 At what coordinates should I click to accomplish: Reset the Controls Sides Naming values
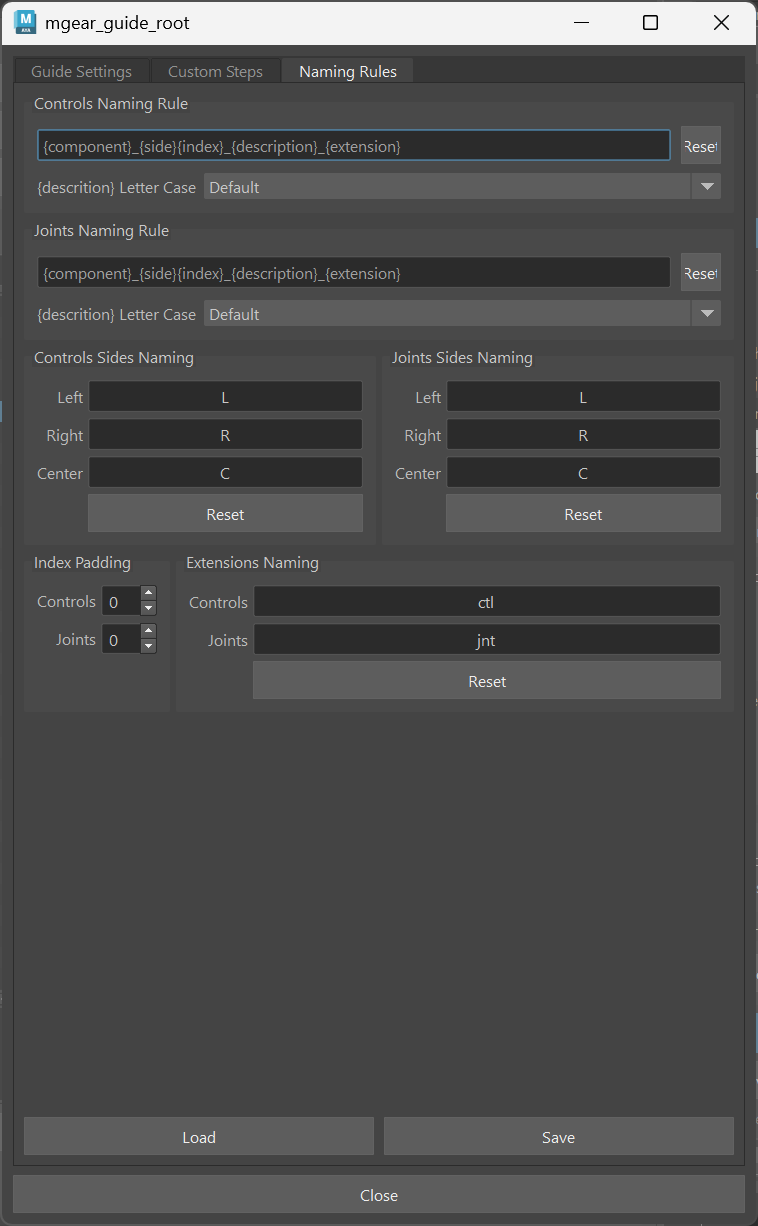pyautogui.click(x=225, y=514)
